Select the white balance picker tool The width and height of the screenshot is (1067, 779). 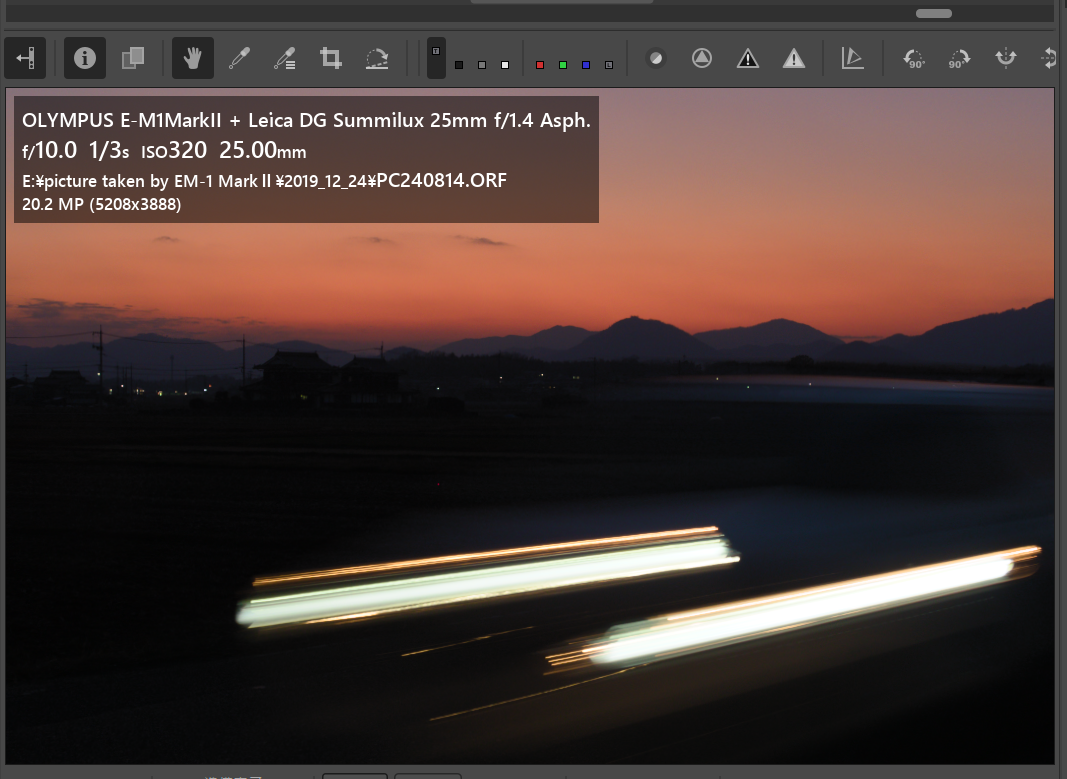pyautogui.click(x=239, y=58)
